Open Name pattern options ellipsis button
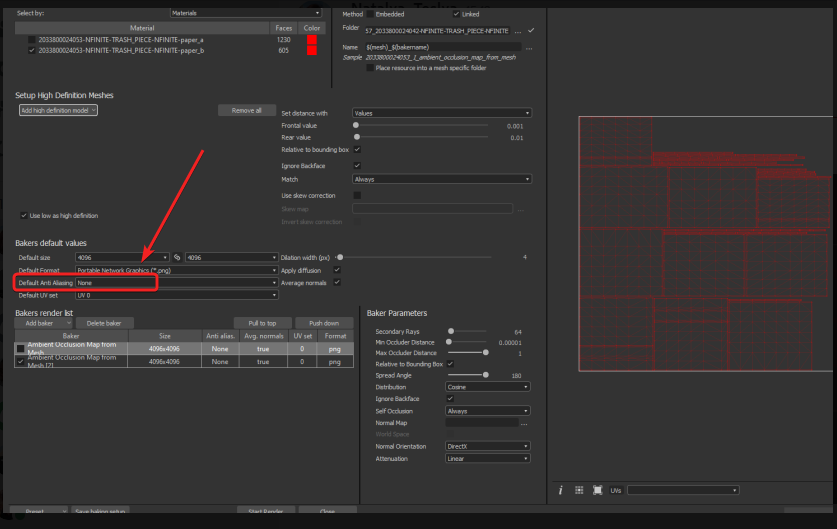 [528, 48]
